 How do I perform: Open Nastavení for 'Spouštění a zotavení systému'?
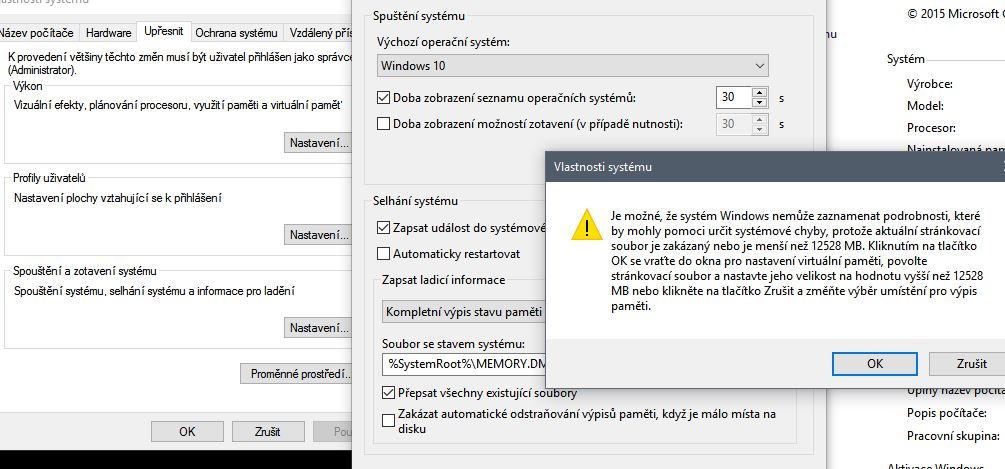(318, 328)
